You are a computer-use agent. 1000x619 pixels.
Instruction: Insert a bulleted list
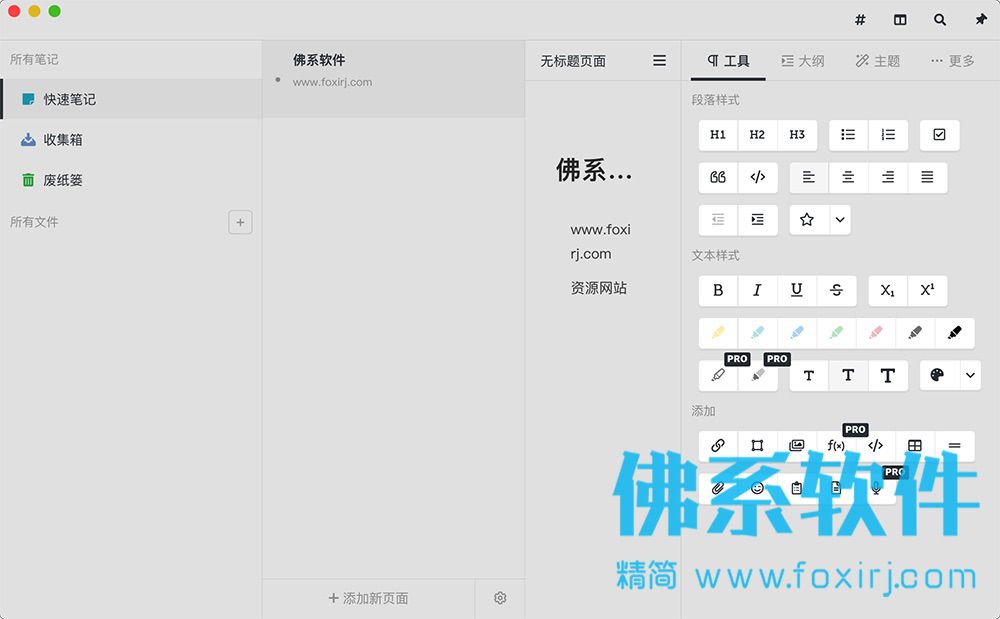pos(848,135)
